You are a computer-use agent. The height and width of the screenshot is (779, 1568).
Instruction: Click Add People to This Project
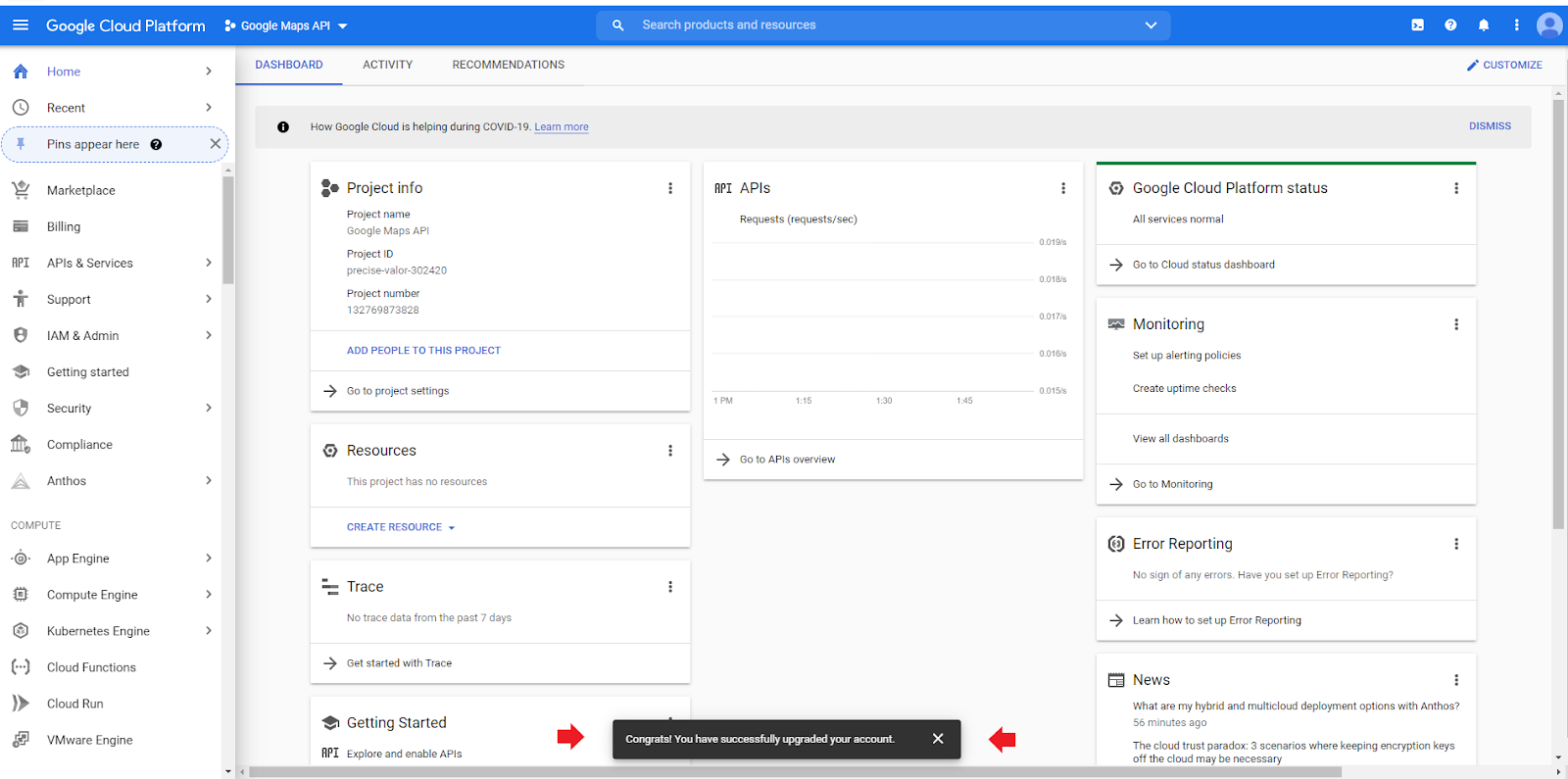point(423,351)
